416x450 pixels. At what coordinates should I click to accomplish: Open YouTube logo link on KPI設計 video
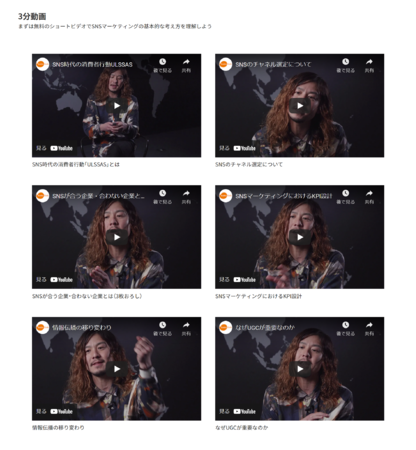(x=244, y=280)
